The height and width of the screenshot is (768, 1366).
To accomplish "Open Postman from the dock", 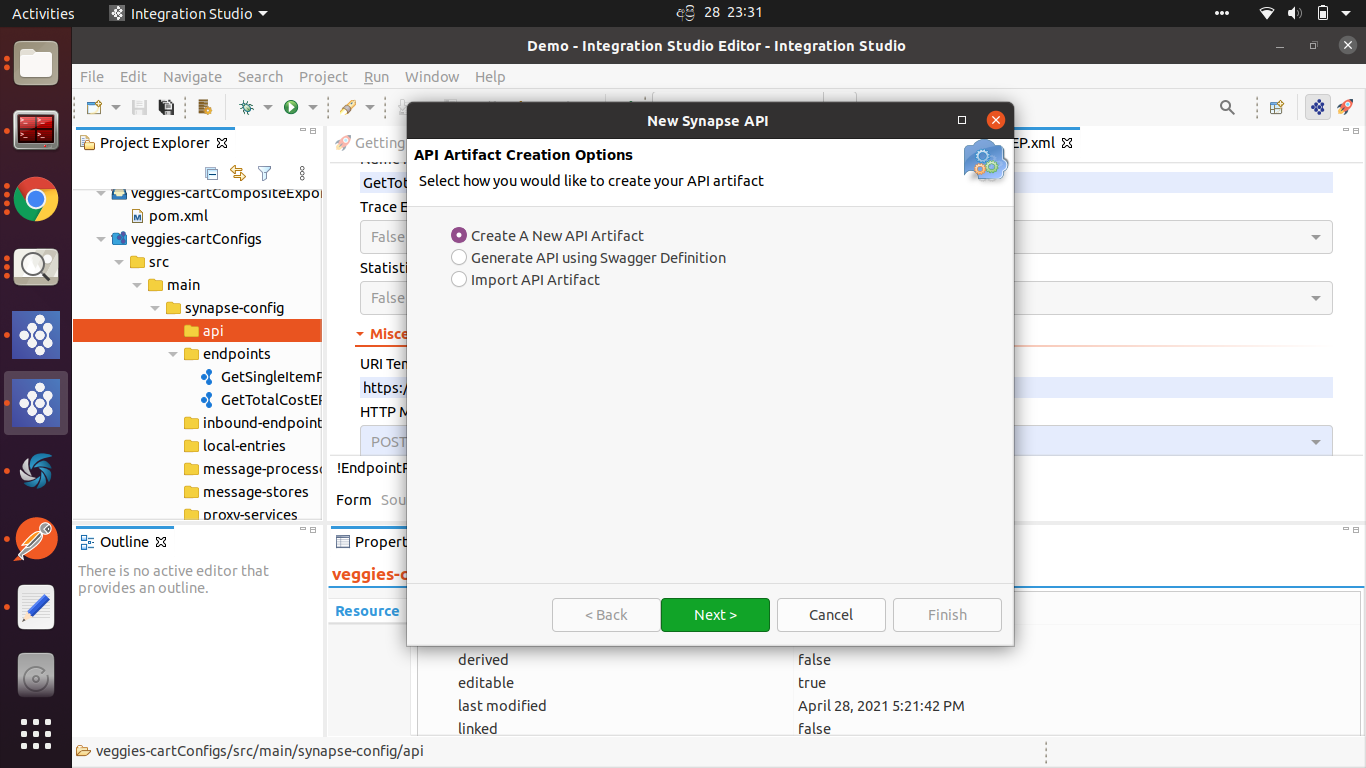I will click(36, 540).
